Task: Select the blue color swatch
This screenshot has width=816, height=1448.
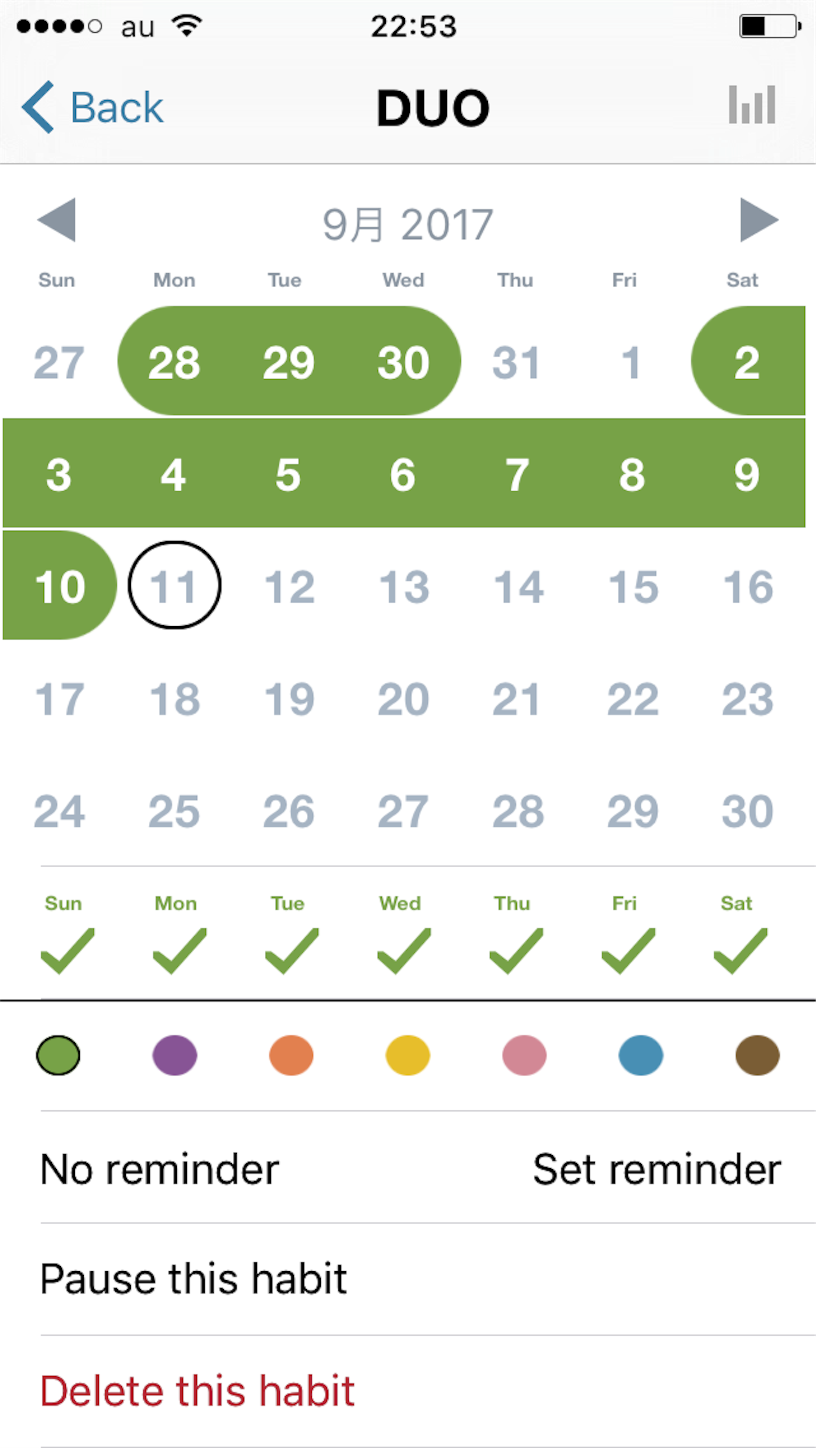Action: 641,1055
